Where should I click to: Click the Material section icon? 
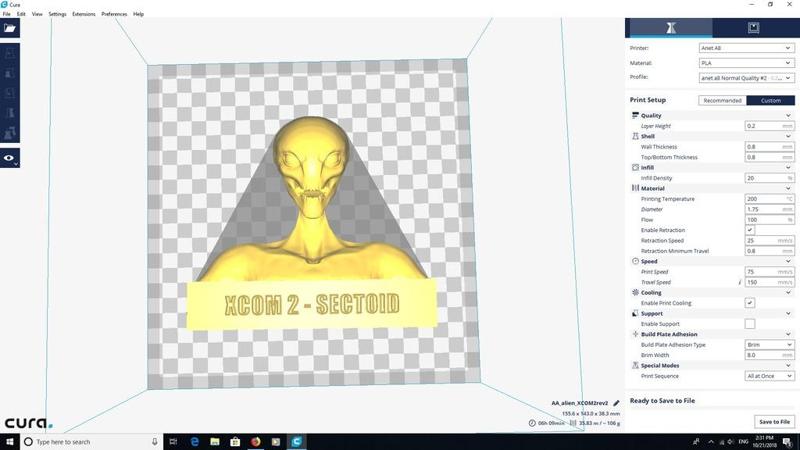click(x=635, y=188)
